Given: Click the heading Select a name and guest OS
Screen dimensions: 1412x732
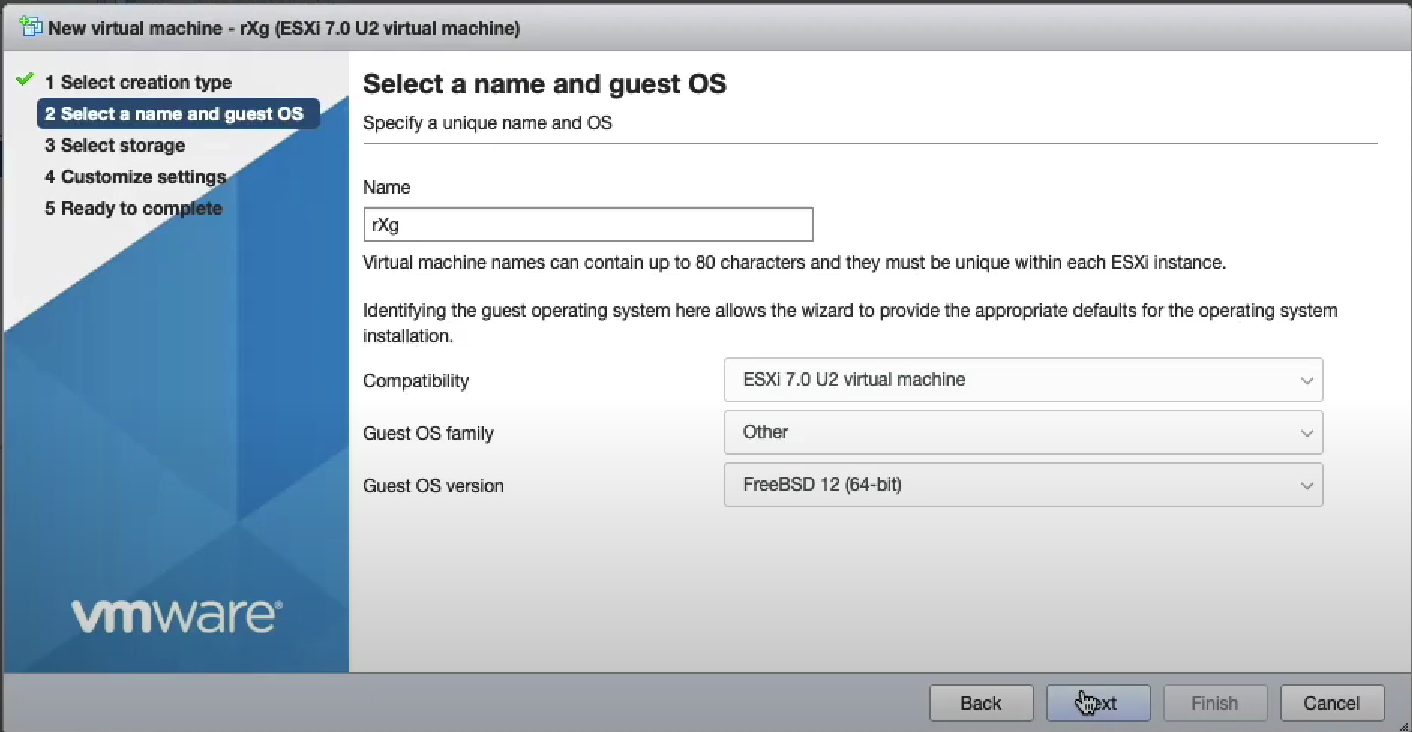Looking at the screenshot, I should (545, 84).
